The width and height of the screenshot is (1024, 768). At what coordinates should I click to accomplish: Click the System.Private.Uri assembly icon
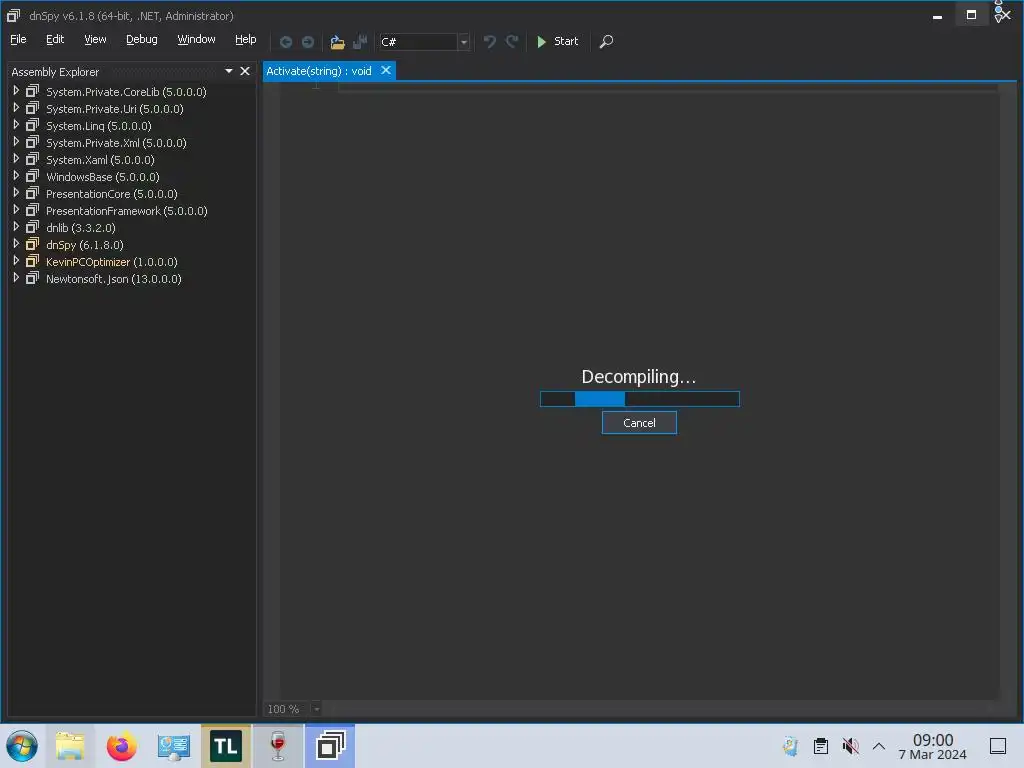click(x=32, y=108)
